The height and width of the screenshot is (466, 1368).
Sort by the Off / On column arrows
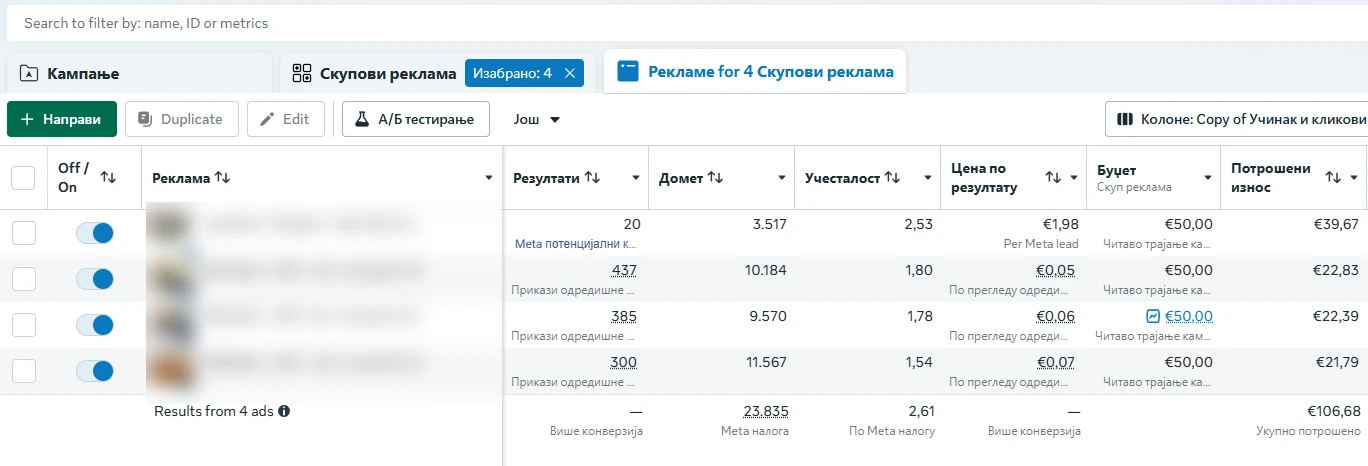(108, 178)
